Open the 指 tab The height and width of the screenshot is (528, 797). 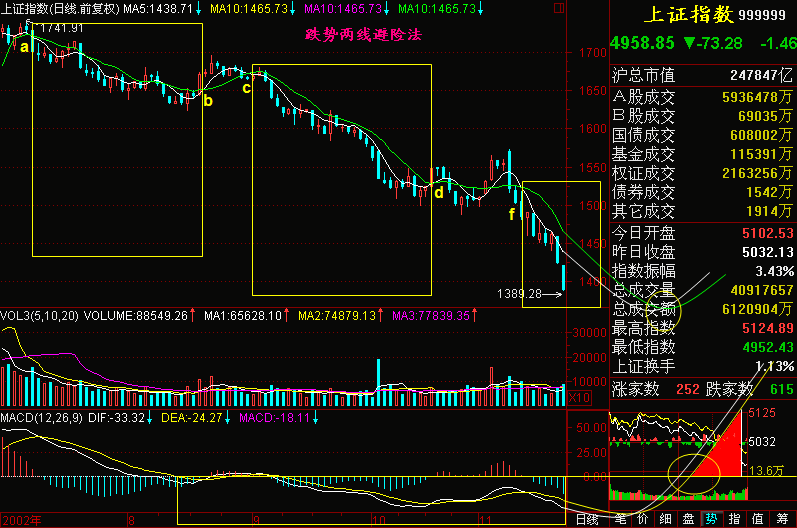click(x=734, y=519)
